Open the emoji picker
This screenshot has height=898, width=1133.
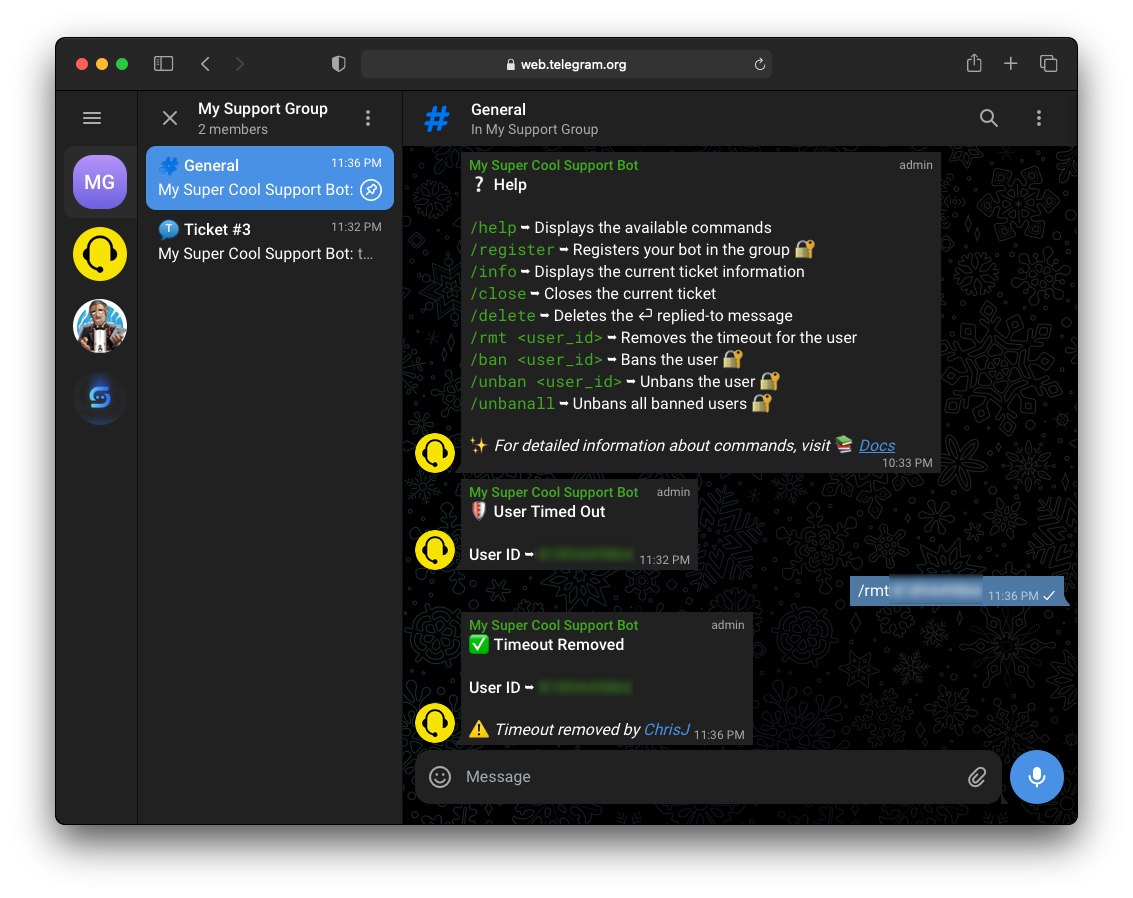tap(440, 777)
